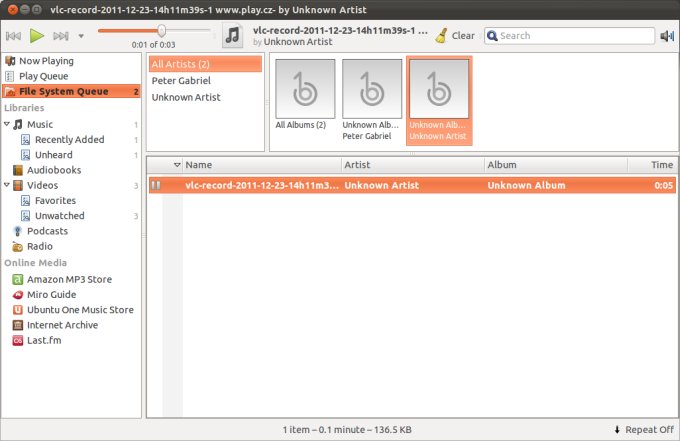Skip to the next track
The height and width of the screenshot is (441, 680).
click(59, 36)
